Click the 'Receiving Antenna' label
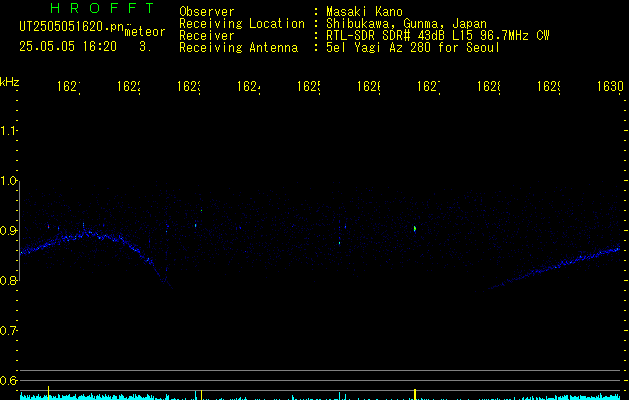Image resolution: width=629 pixels, height=400 pixels. point(238,48)
